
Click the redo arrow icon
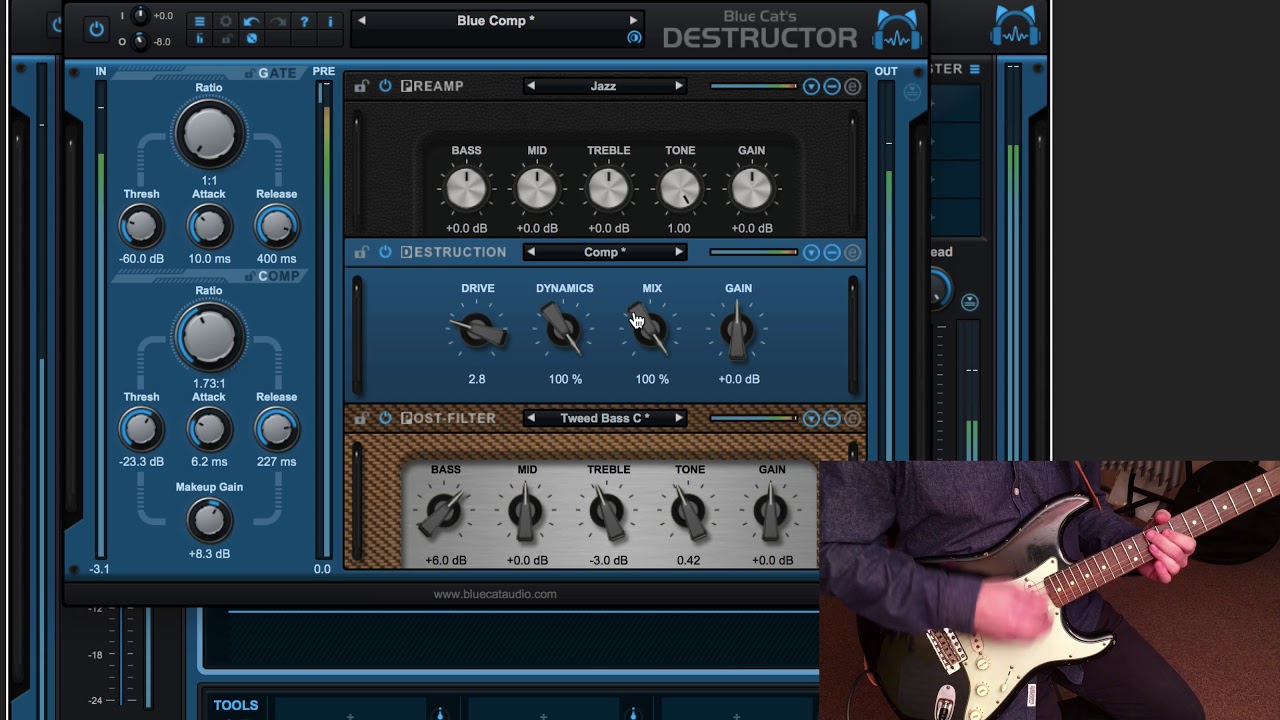coord(278,21)
